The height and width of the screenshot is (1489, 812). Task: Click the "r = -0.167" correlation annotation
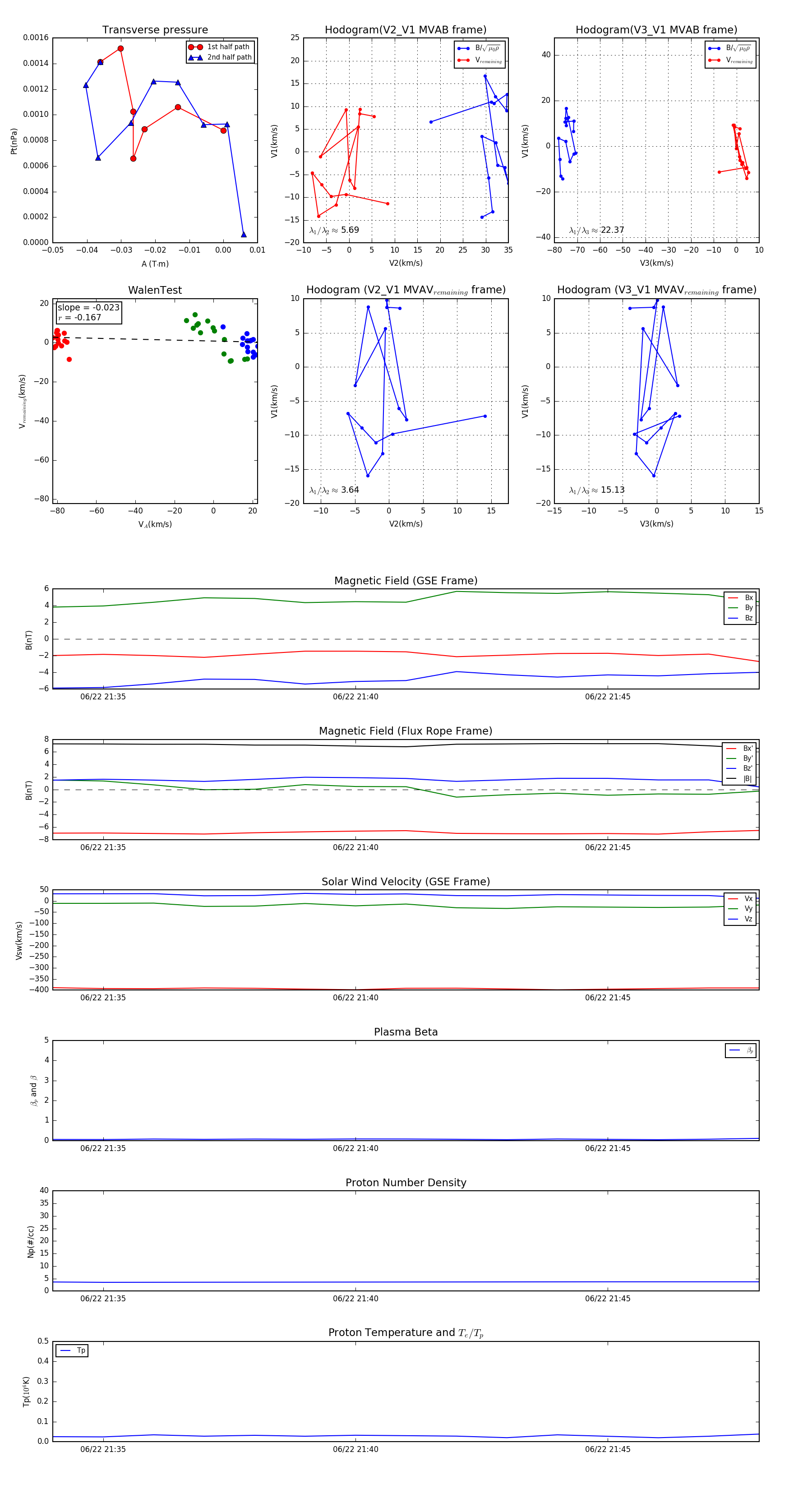coord(79,317)
